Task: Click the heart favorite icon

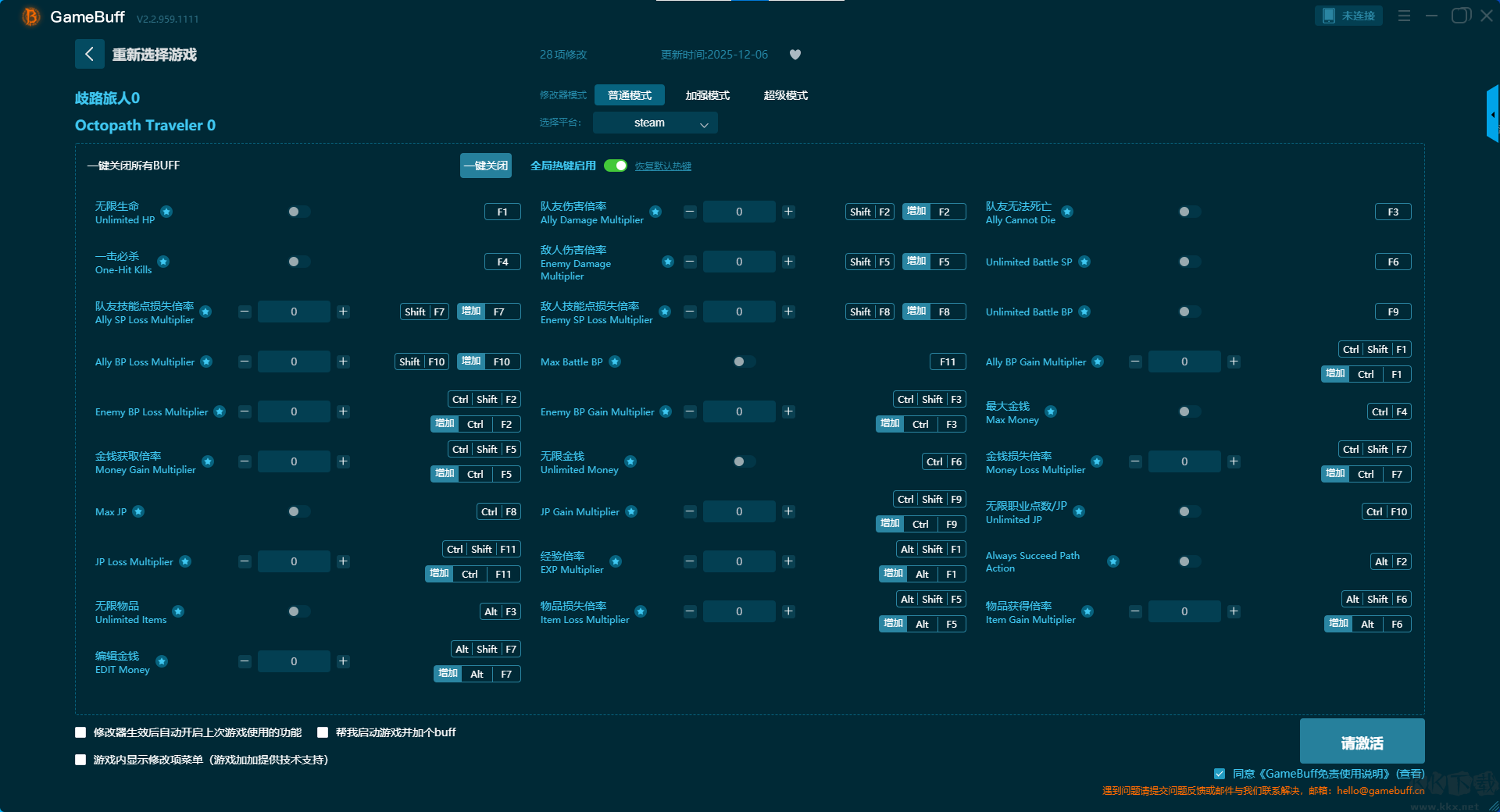Action: tap(795, 55)
